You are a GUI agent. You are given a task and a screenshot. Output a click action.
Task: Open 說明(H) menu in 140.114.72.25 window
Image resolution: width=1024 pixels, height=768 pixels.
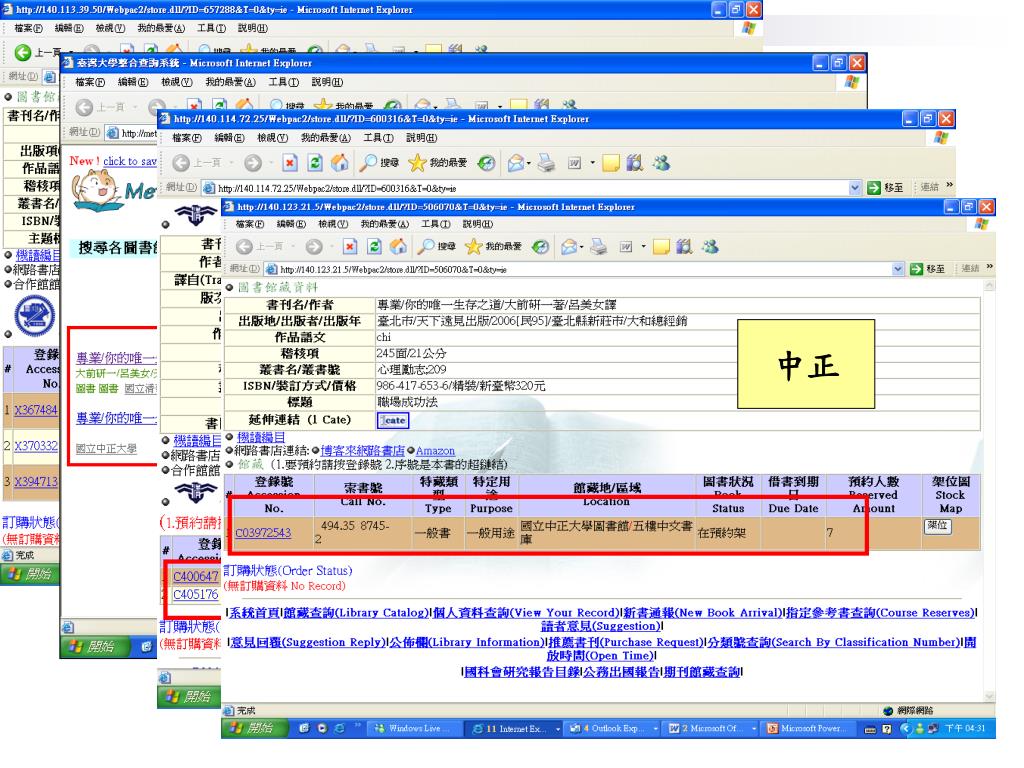click(421, 138)
